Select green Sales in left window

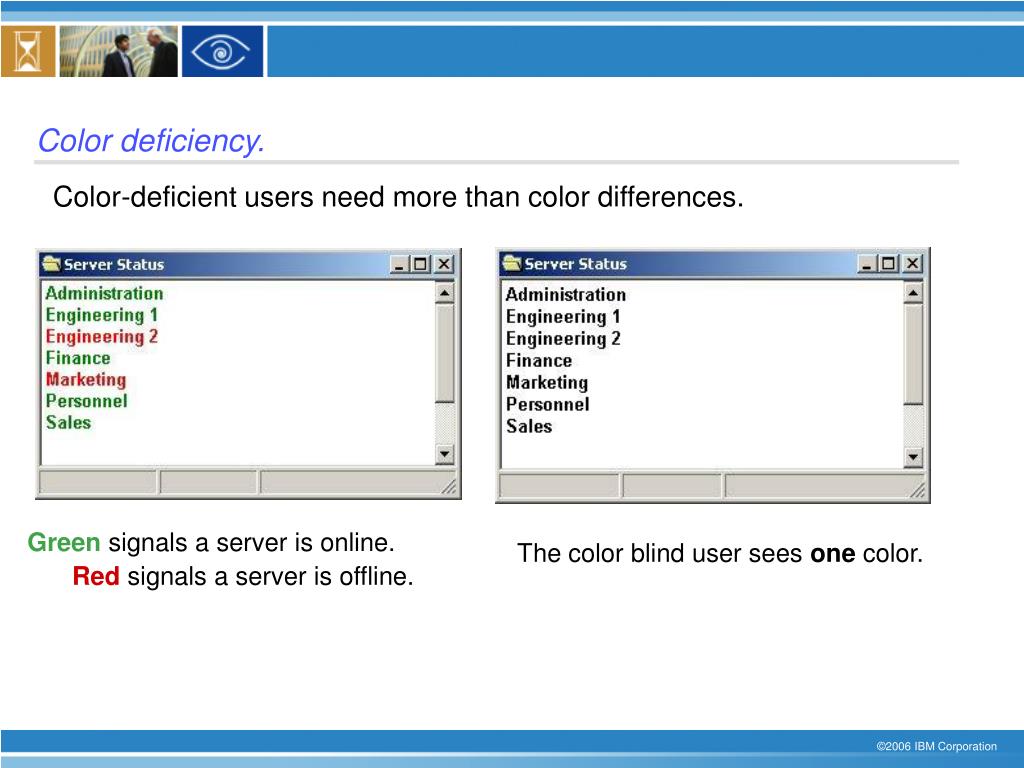tap(68, 423)
